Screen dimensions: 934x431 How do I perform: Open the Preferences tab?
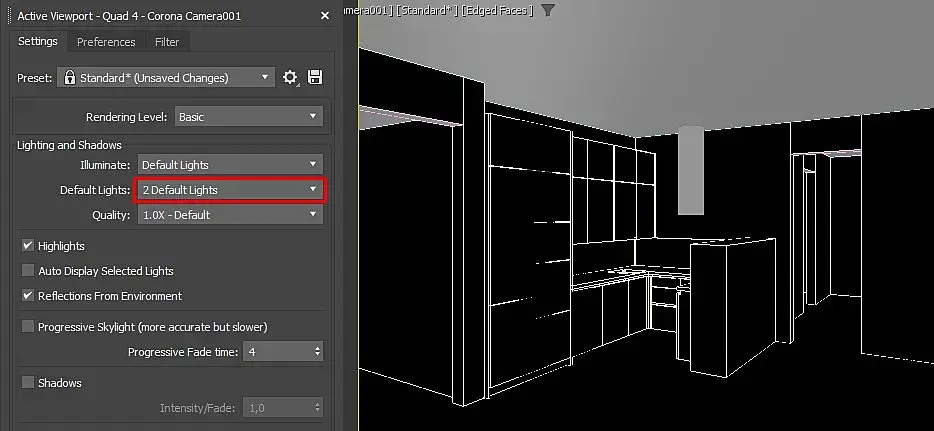click(106, 42)
